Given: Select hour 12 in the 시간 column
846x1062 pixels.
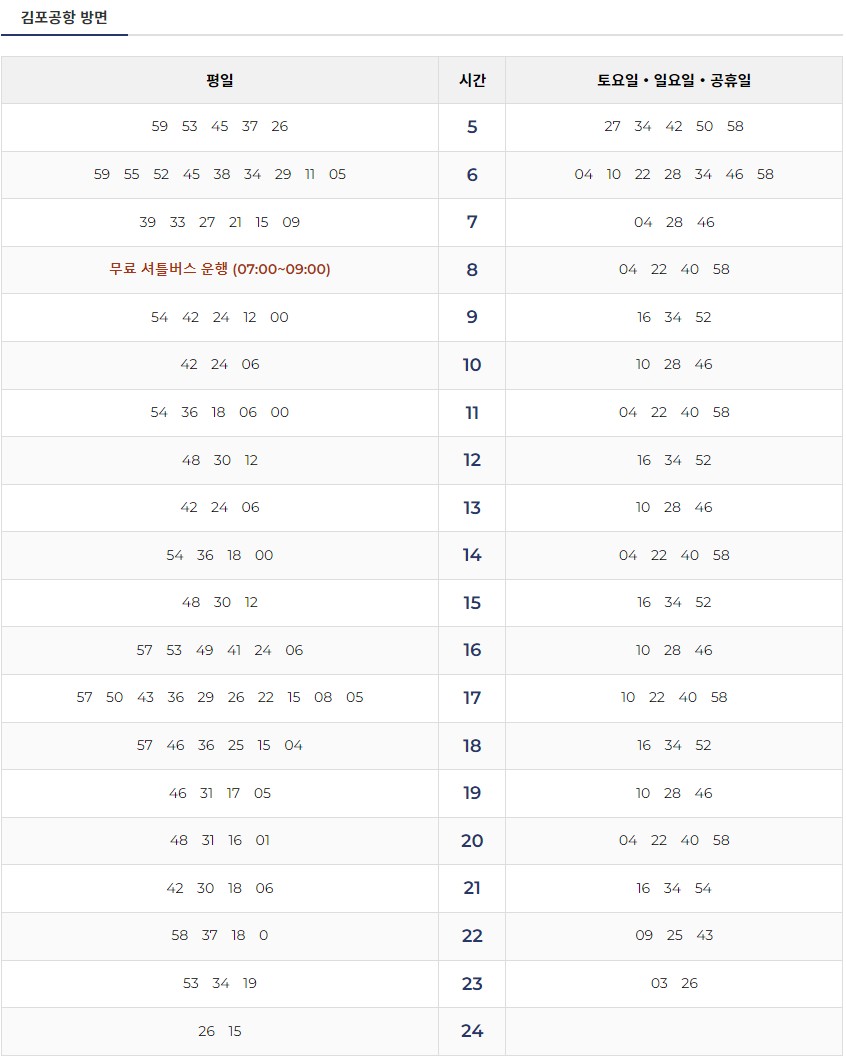Looking at the screenshot, I should pos(471,460).
